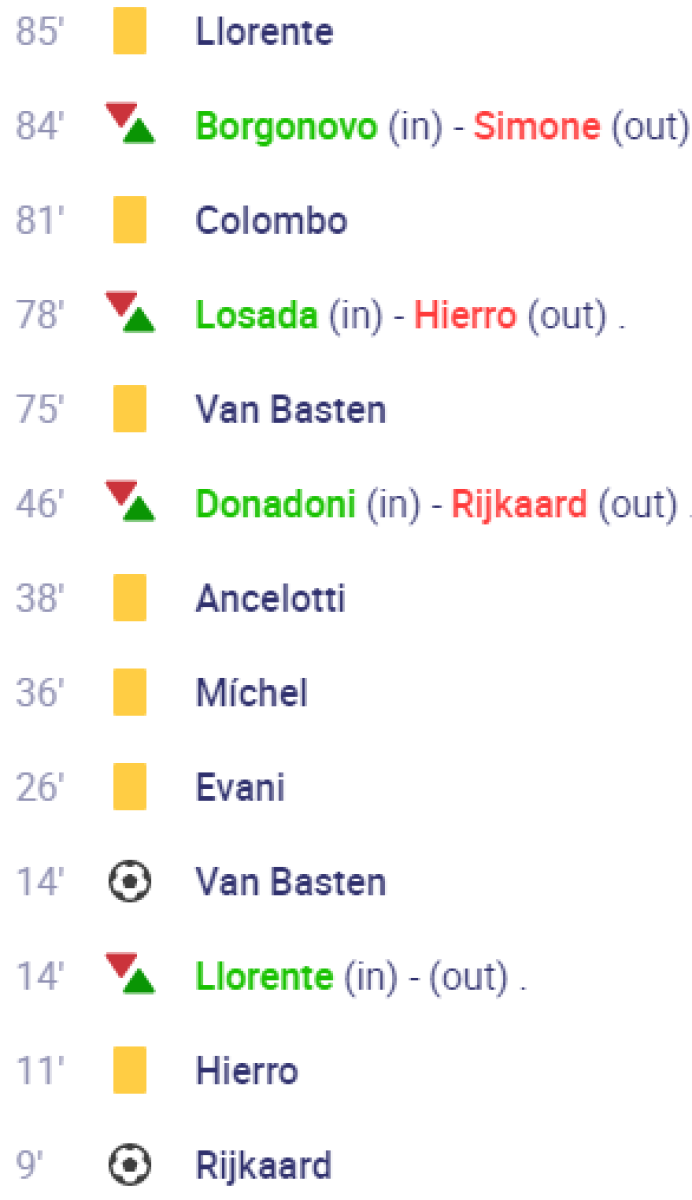
Task: Click the red Hierro substituted-out name
Action: coord(465,315)
